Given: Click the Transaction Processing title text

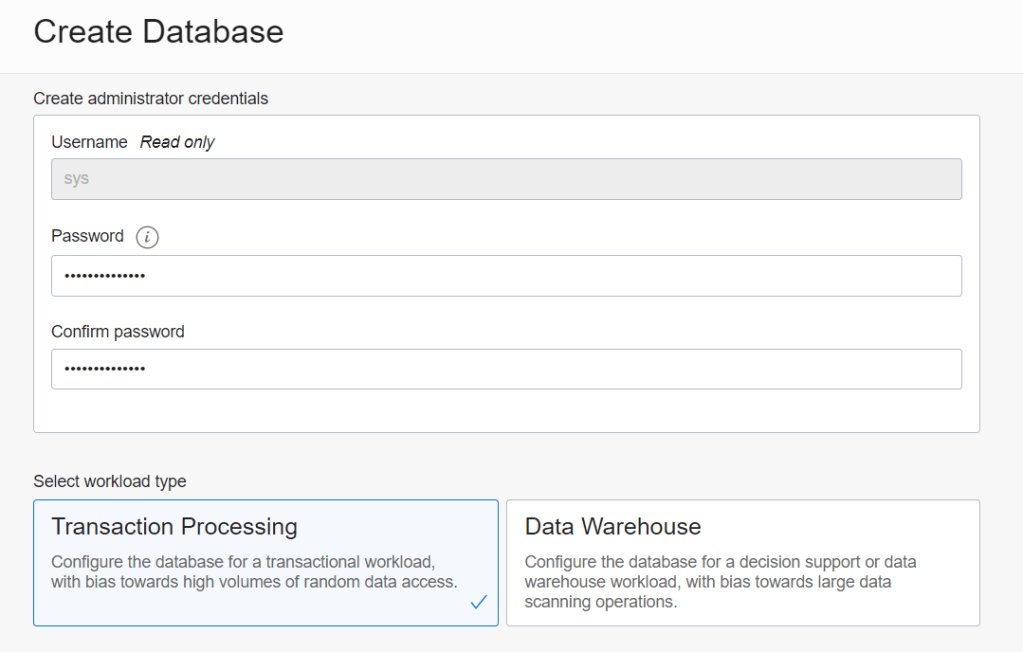Looking at the screenshot, I should (x=174, y=526).
